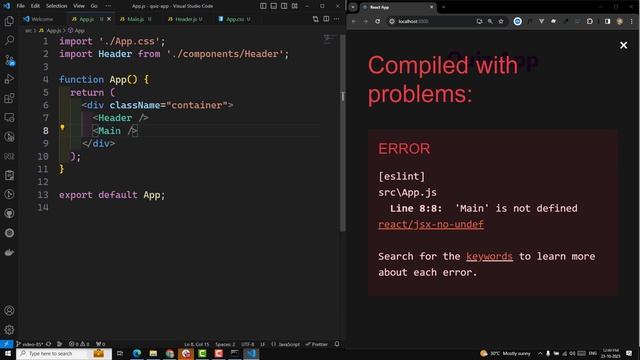This screenshot has width=640, height=360.
Task: Open the Run and Debug view
Action: tap(9, 79)
